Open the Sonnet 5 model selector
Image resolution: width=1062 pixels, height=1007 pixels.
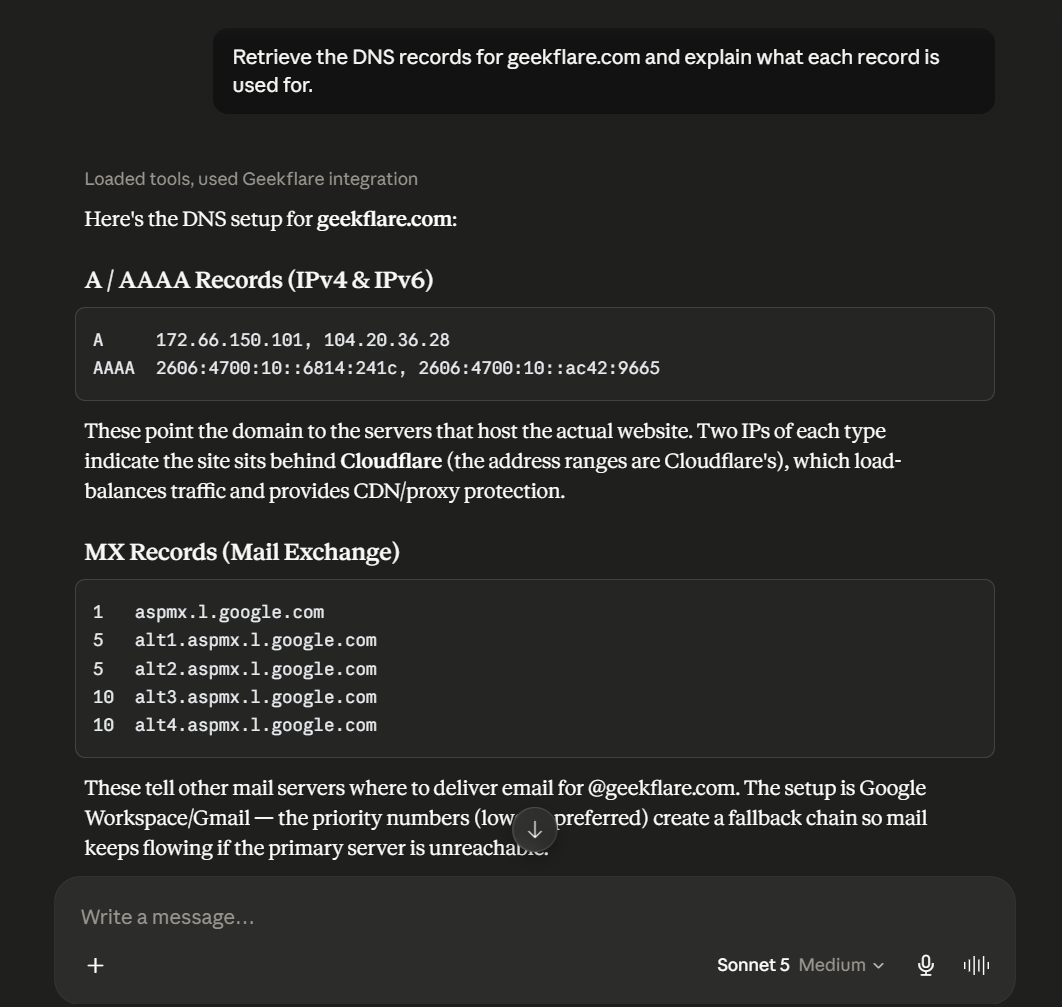tap(752, 965)
